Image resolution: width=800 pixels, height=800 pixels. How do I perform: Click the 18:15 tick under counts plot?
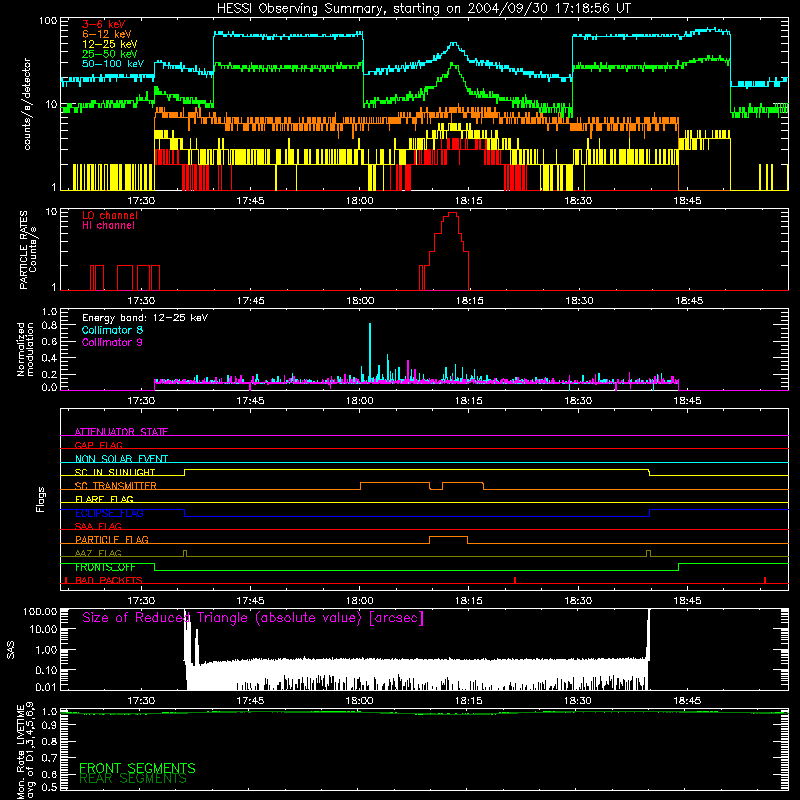[x=468, y=201]
